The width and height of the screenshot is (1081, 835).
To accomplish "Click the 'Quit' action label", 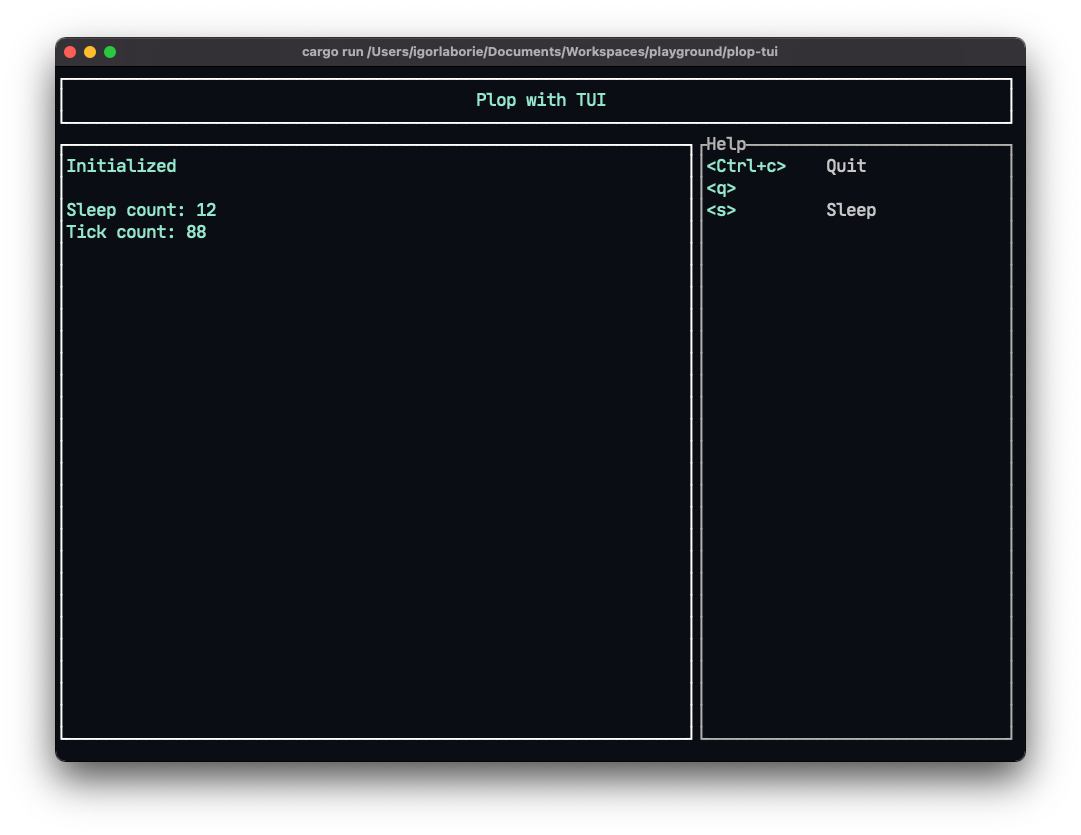I will (846, 166).
